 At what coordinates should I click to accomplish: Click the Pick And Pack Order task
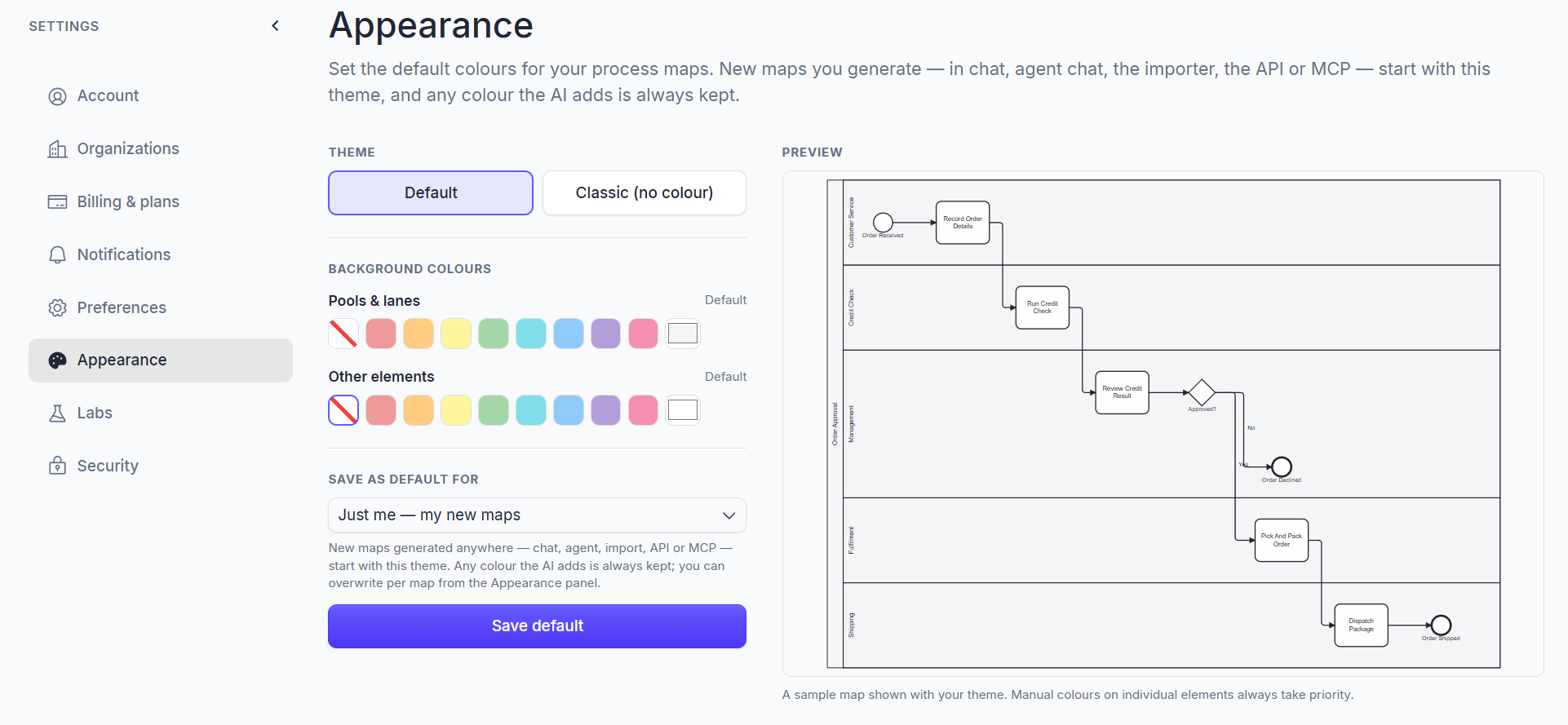(x=1282, y=540)
